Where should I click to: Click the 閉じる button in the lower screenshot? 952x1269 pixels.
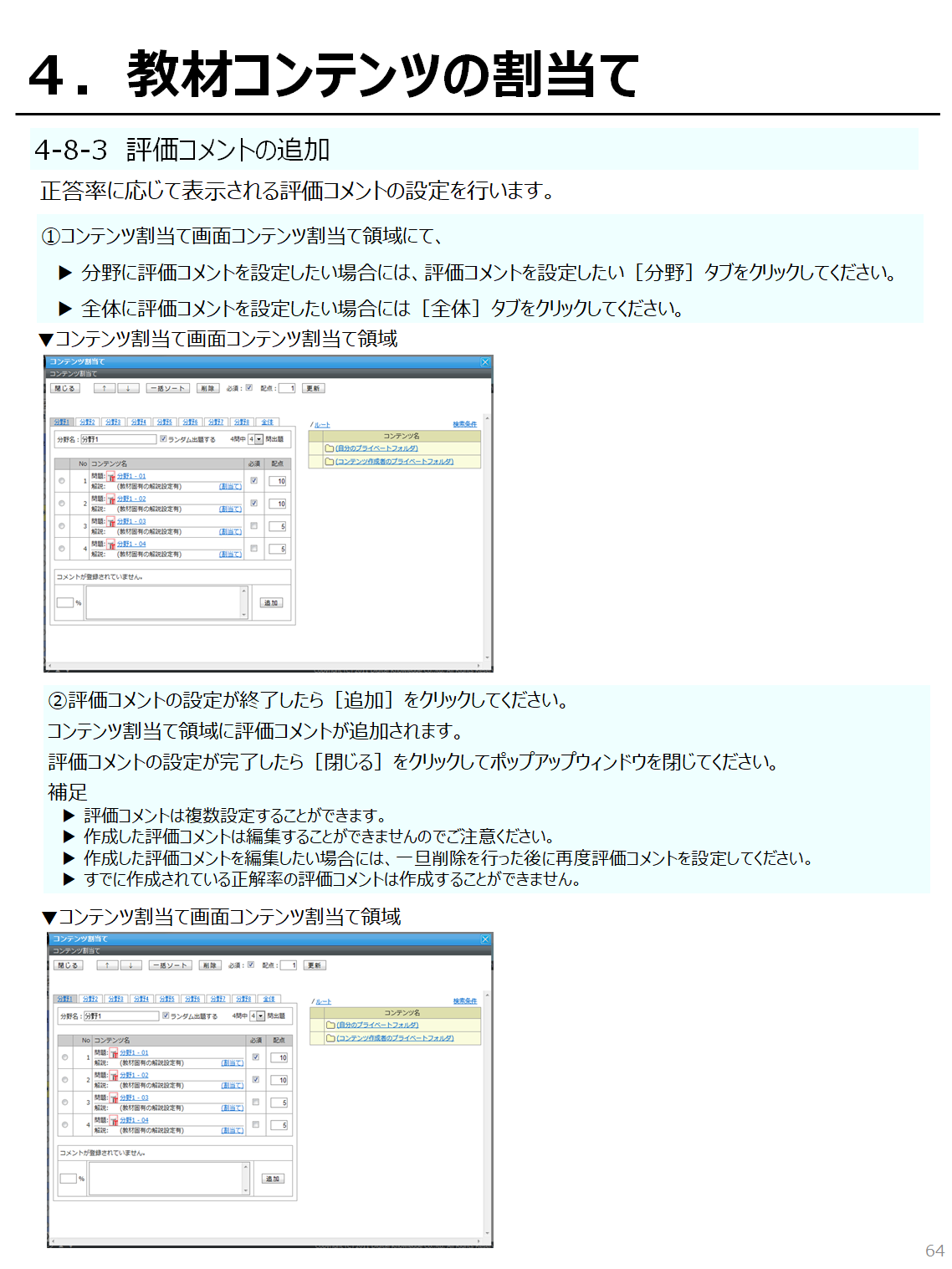coord(68,965)
